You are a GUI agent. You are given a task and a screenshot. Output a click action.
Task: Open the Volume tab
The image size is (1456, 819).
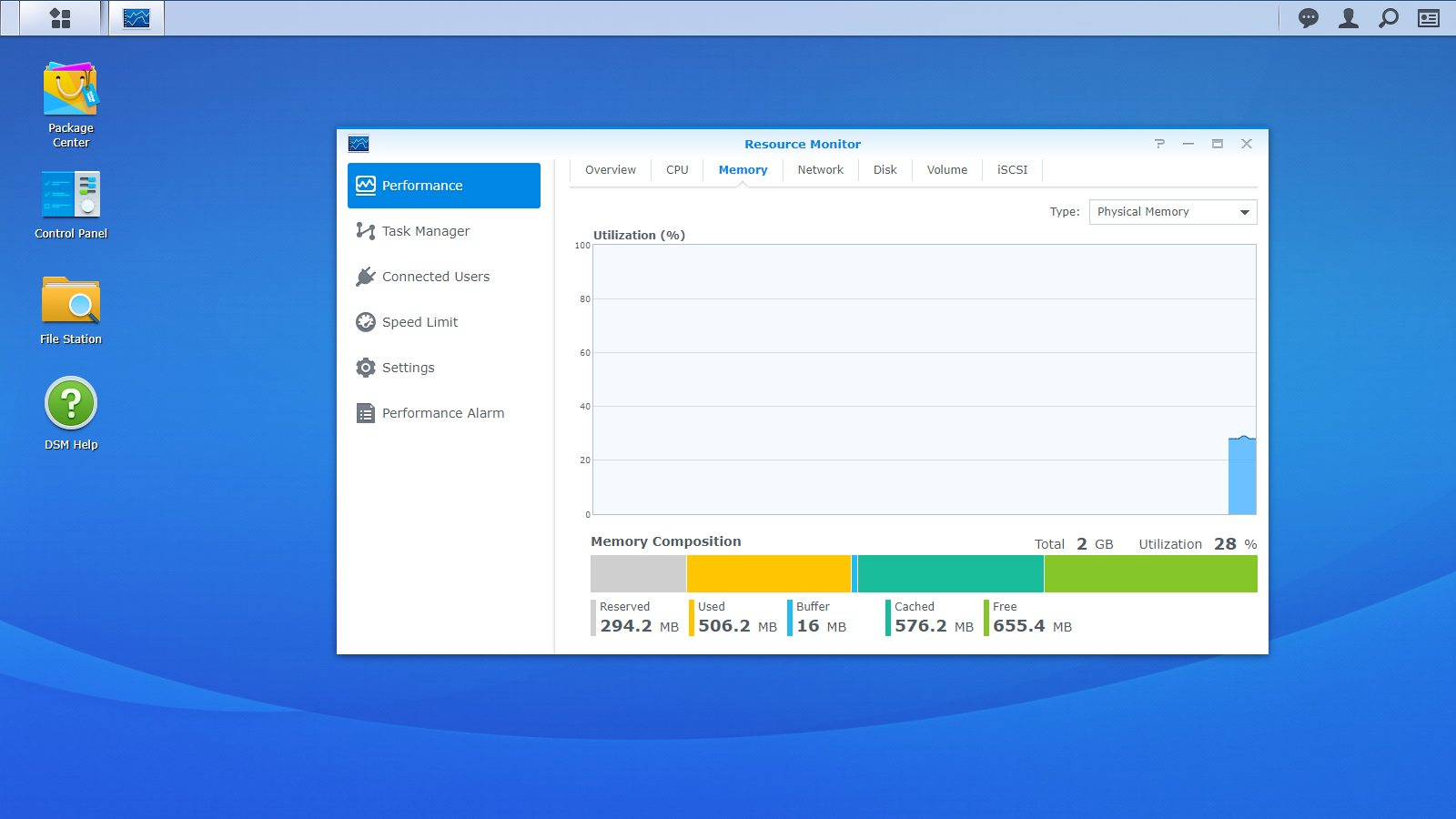pyautogui.click(x=947, y=170)
